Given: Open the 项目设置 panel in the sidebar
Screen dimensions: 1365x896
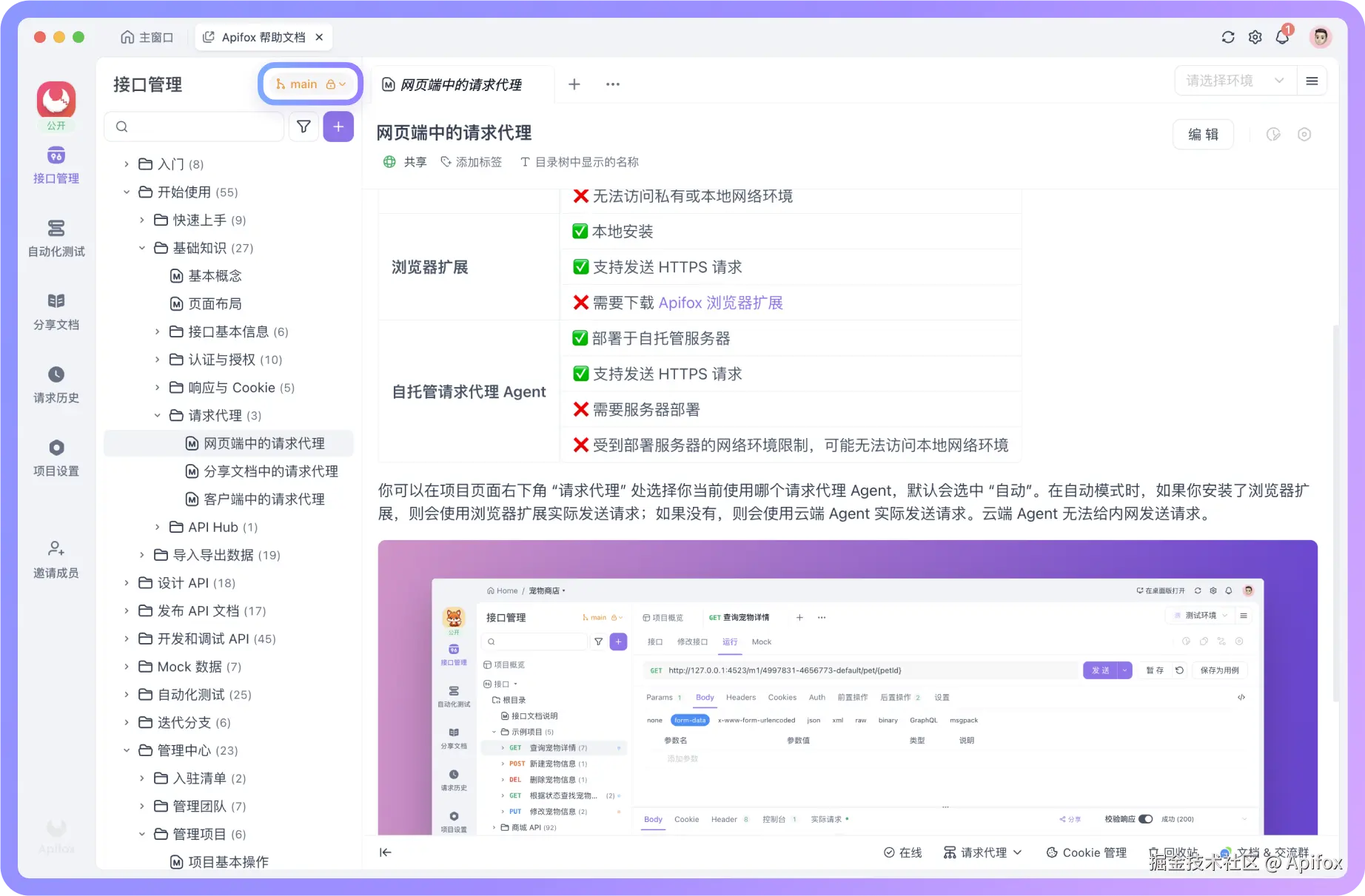Looking at the screenshot, I should click(x=56, y=457).
